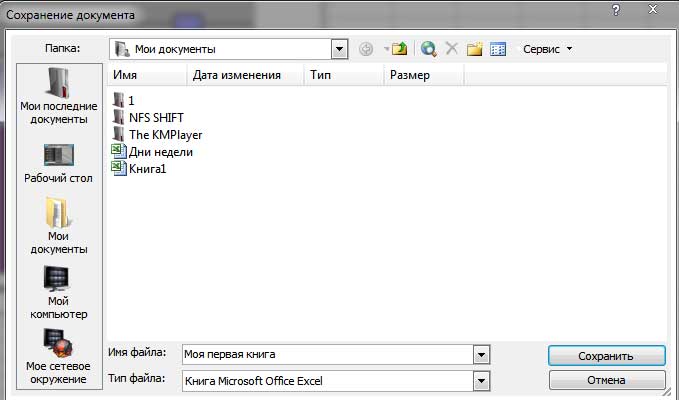Select the NFS SHIFT folder in list
The width and height of the screenshot is (679, 400).
point(156,117)
